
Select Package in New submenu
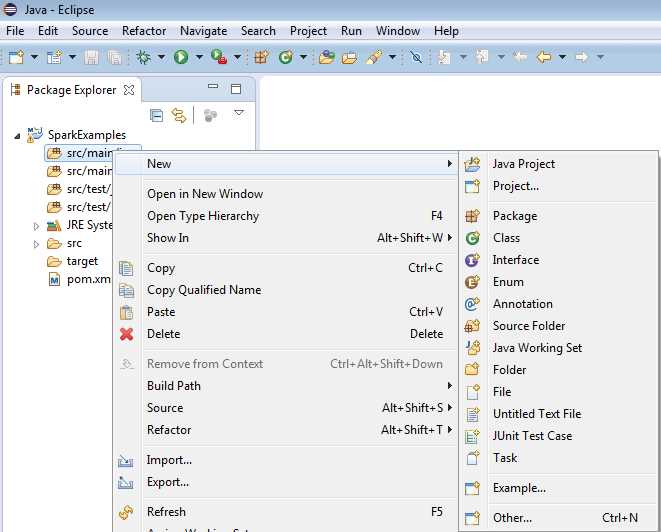coord(559,216)
